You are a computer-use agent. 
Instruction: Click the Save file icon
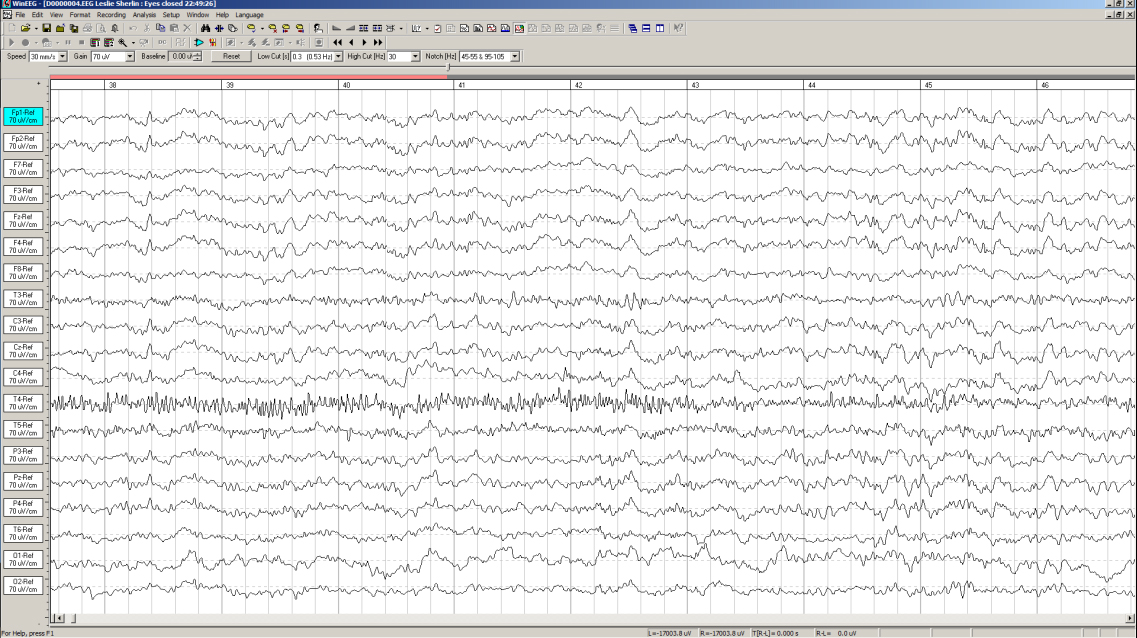[x=46, y=28]
